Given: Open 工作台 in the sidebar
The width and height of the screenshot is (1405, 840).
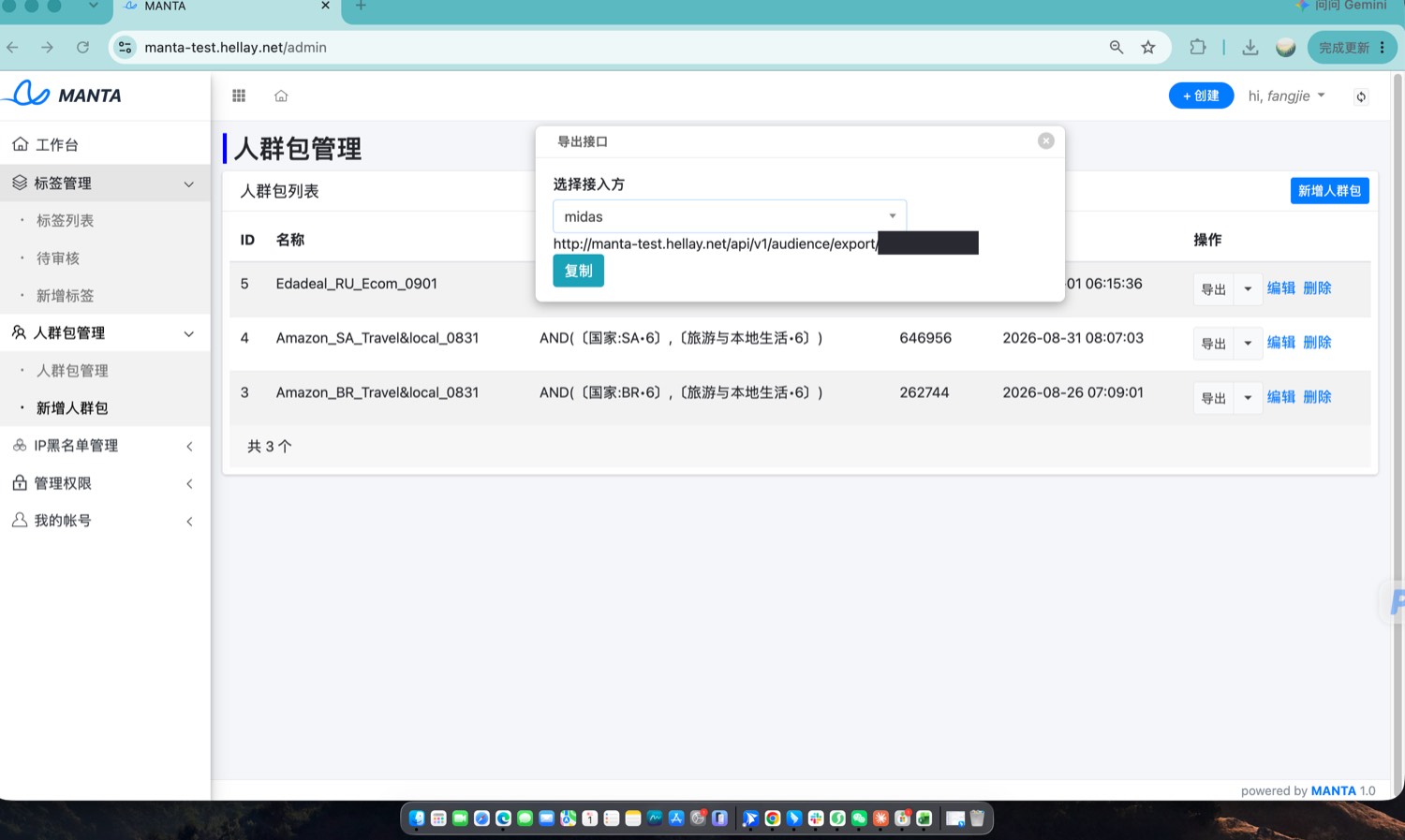Looking at the screenshot, I should coord(105,144).
